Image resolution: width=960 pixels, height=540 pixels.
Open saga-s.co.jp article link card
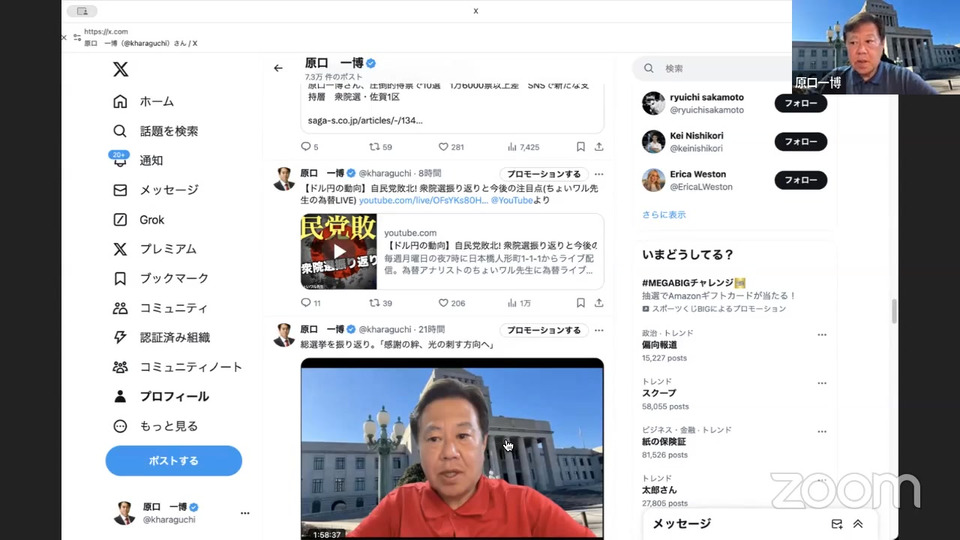pyautogui.click(x=452, y=109)
